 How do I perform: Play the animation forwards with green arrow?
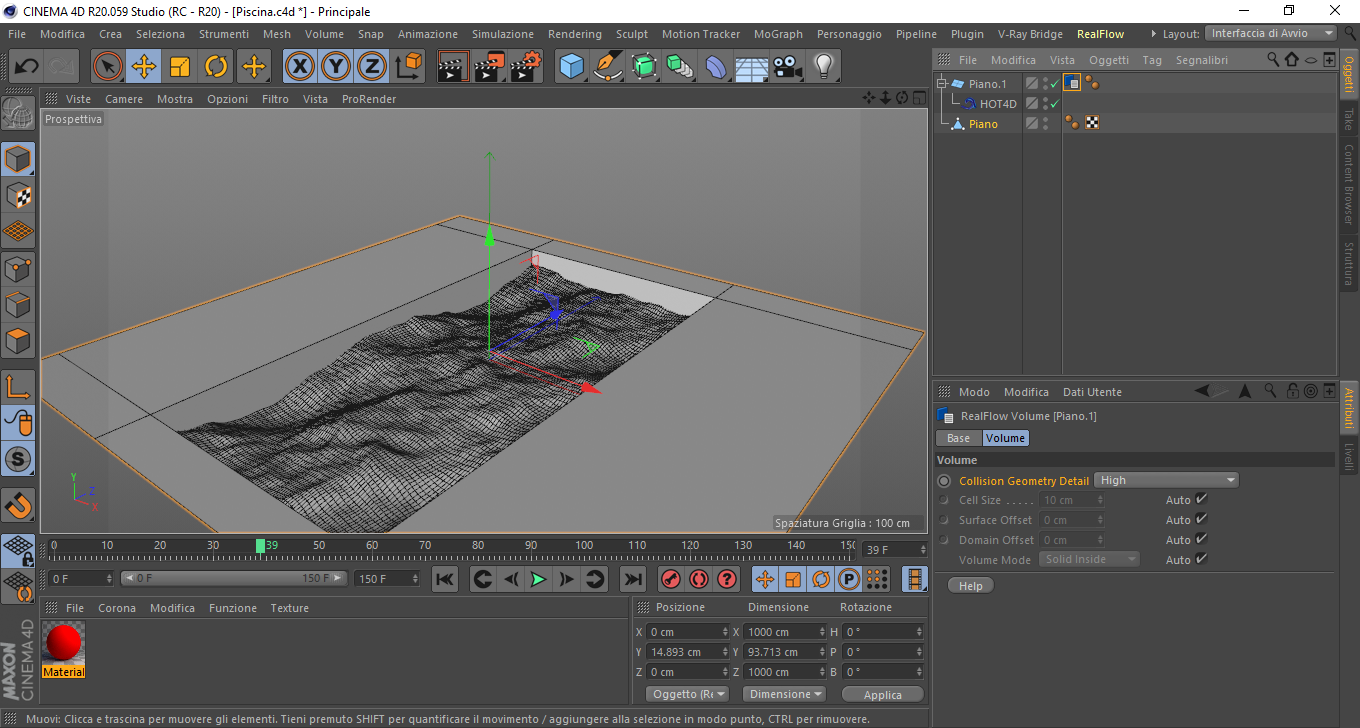click(x=539, y=579)
